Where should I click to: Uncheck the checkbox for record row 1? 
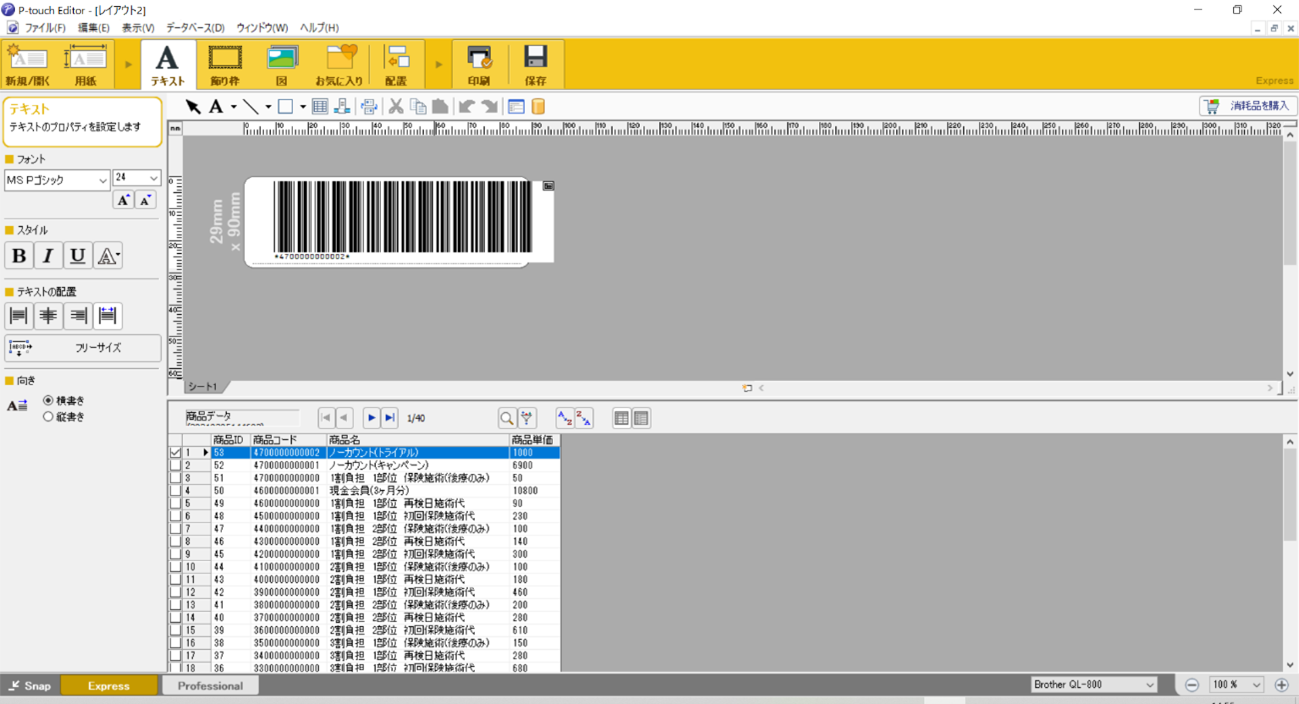click(x=176, y=453)
